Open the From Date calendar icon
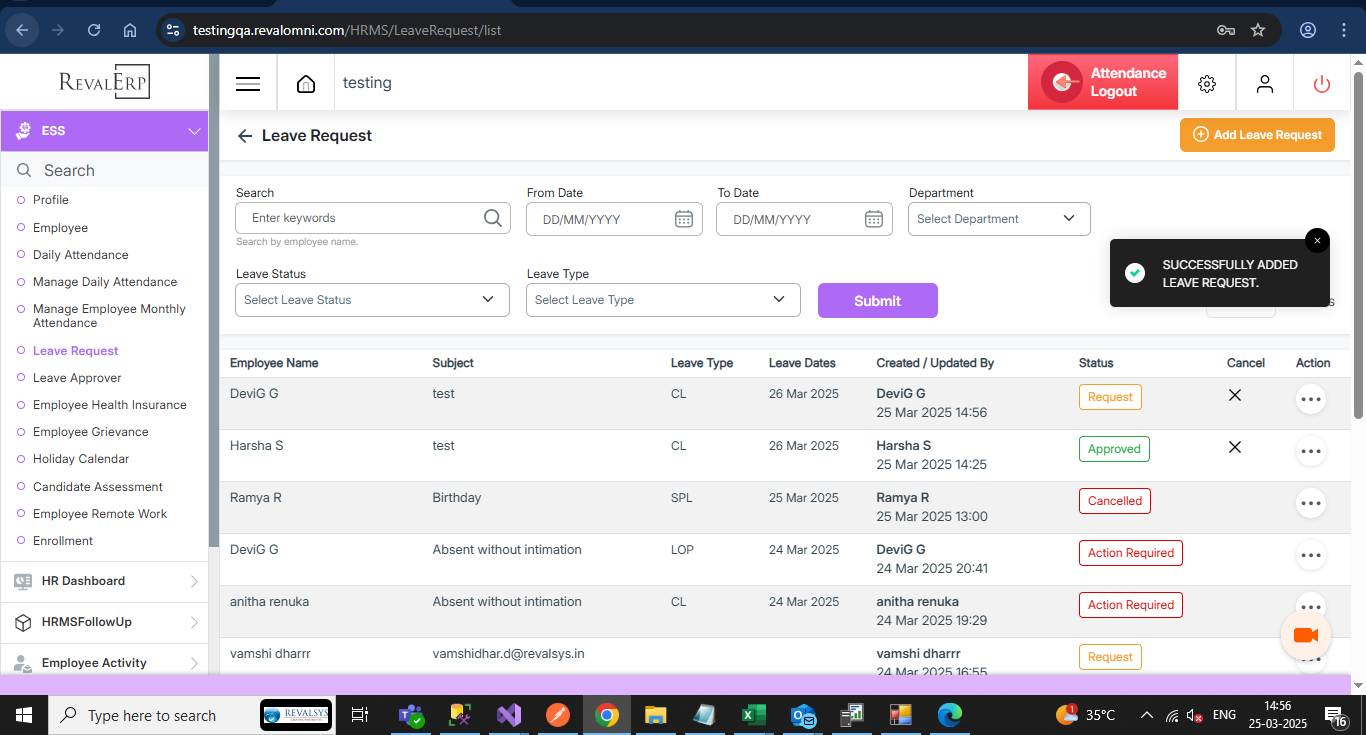 (x=684, y=219)
